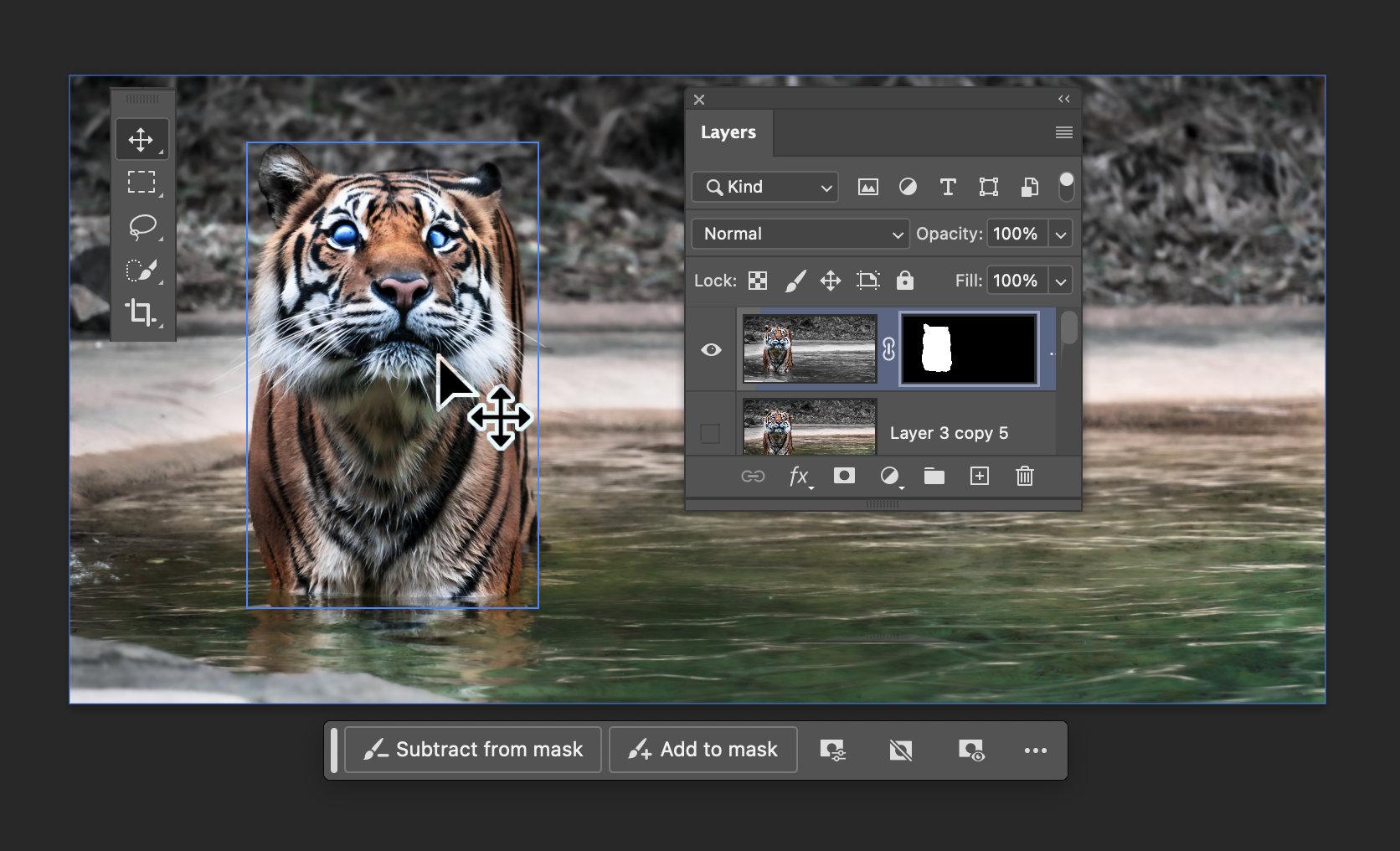Delete the selected layer
The image size is (1400, 851).
(1024, 476)
